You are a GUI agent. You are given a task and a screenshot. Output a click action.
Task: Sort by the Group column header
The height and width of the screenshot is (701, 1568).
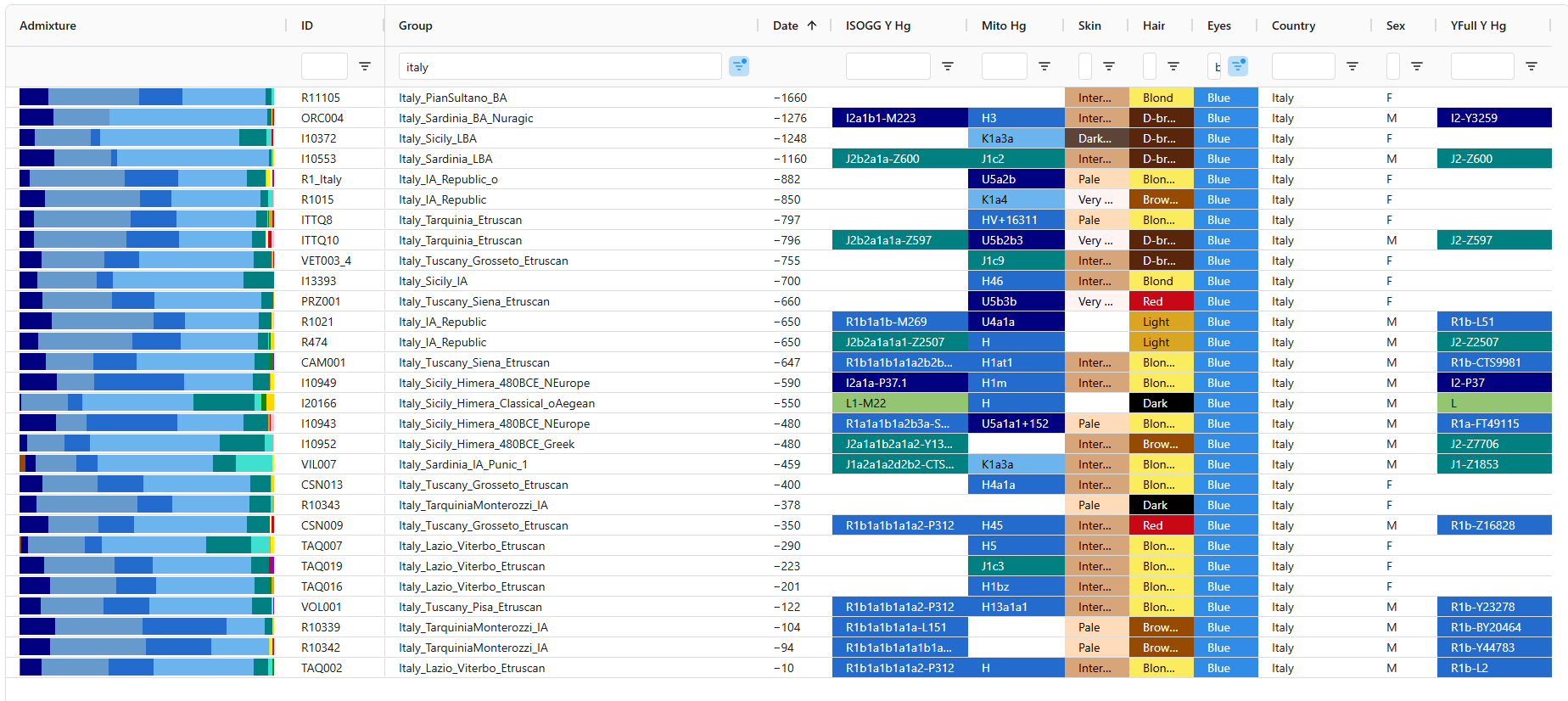[x=416, y=25]
